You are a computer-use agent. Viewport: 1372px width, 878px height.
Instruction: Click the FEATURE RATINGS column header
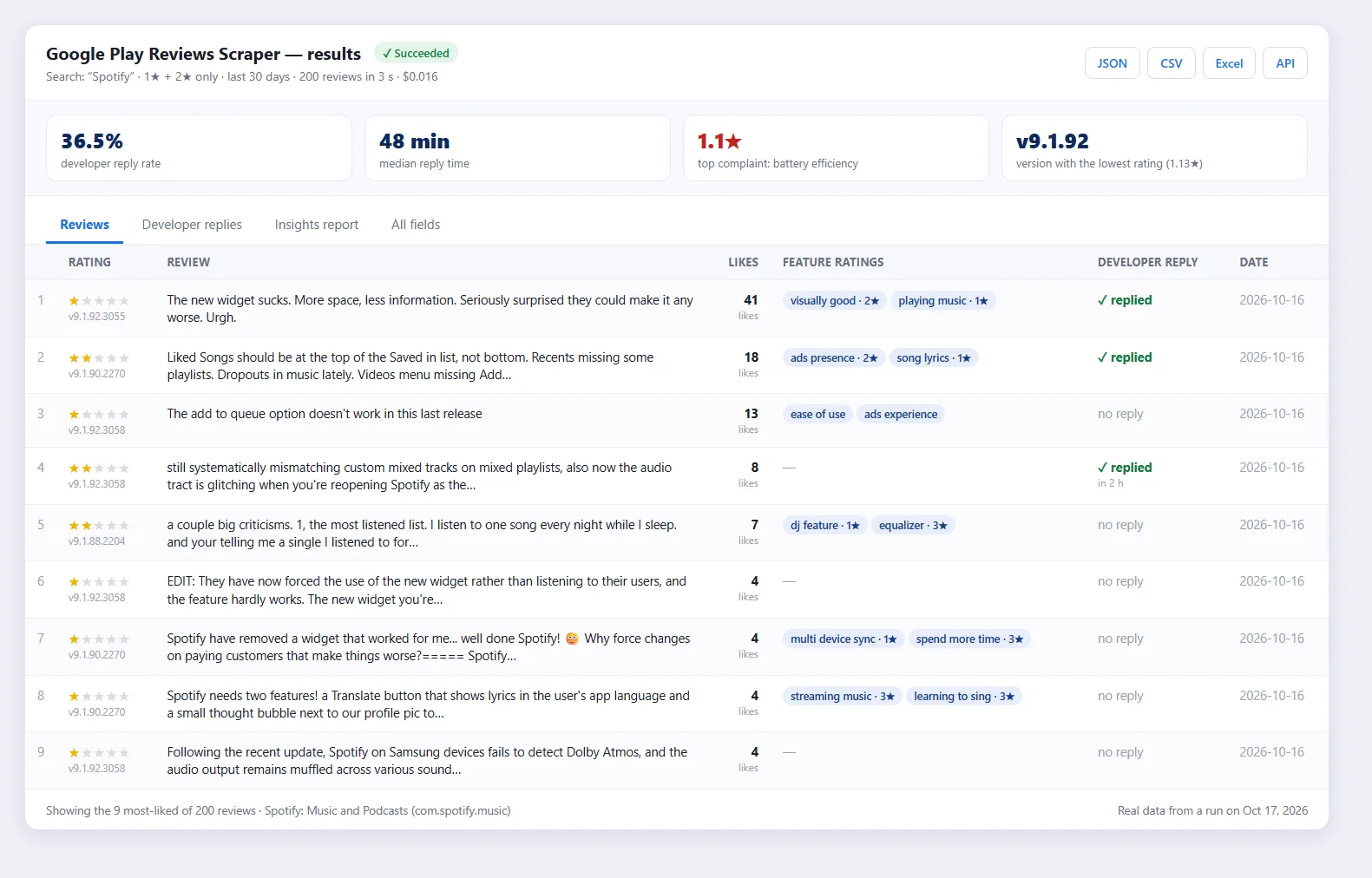[833, 262]
